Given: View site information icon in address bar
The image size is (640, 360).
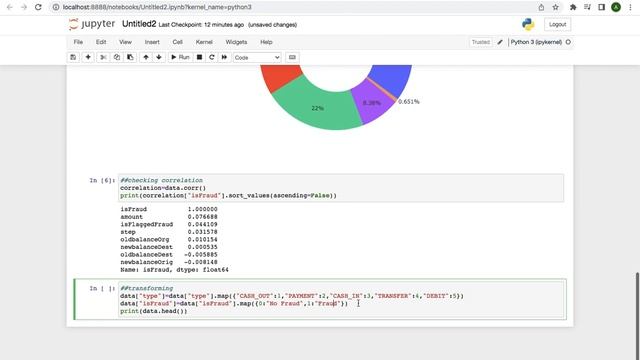Looking at the screenshot, I should (56, 7).
